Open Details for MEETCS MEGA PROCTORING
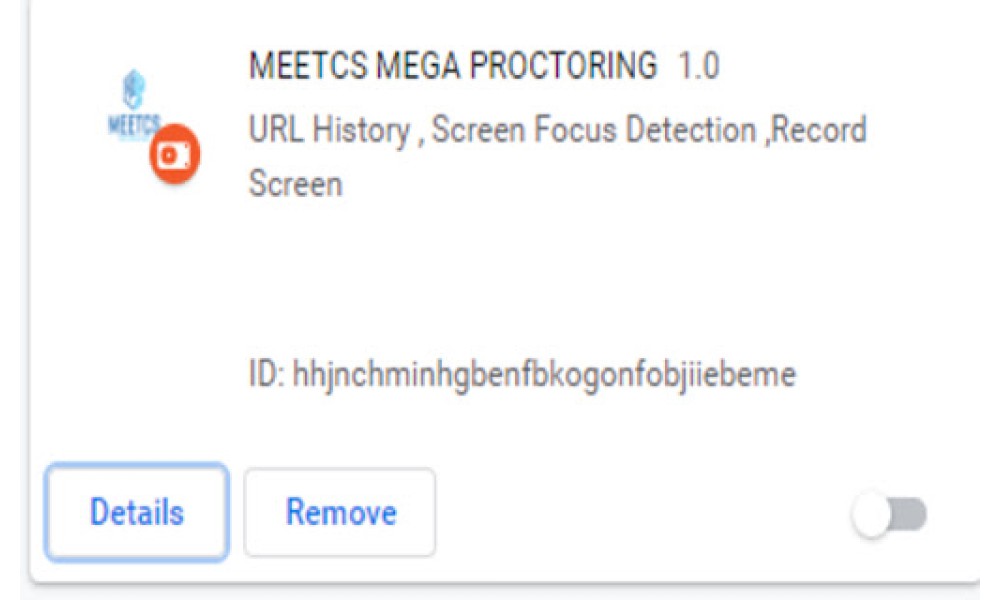The image size is (1000, 600). [136, 512]
